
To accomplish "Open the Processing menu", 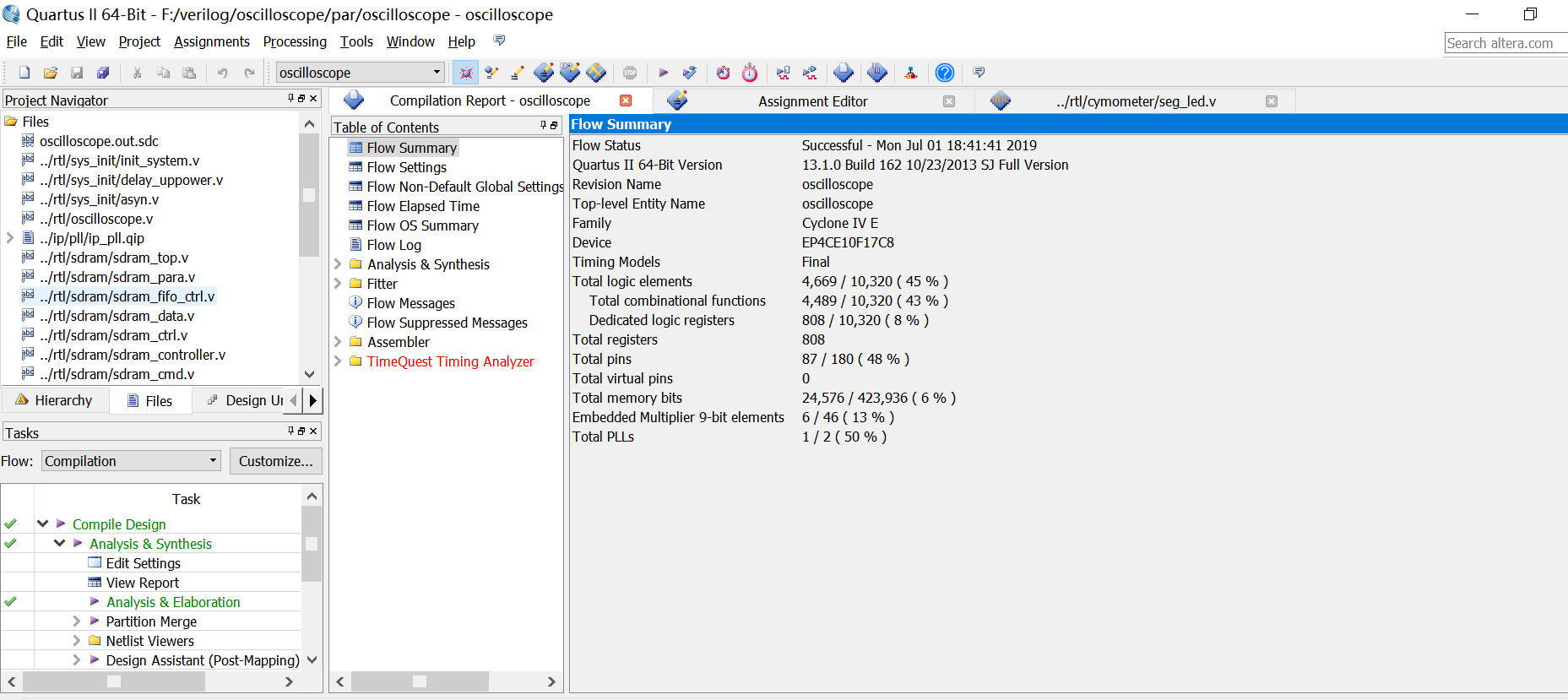I will pos(295,41).
